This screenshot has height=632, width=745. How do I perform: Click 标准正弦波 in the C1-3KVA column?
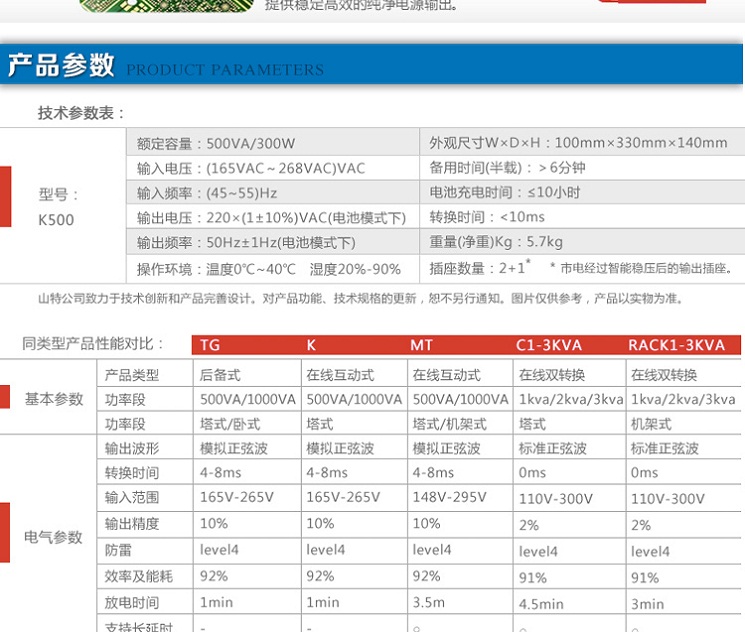[553, 448]
